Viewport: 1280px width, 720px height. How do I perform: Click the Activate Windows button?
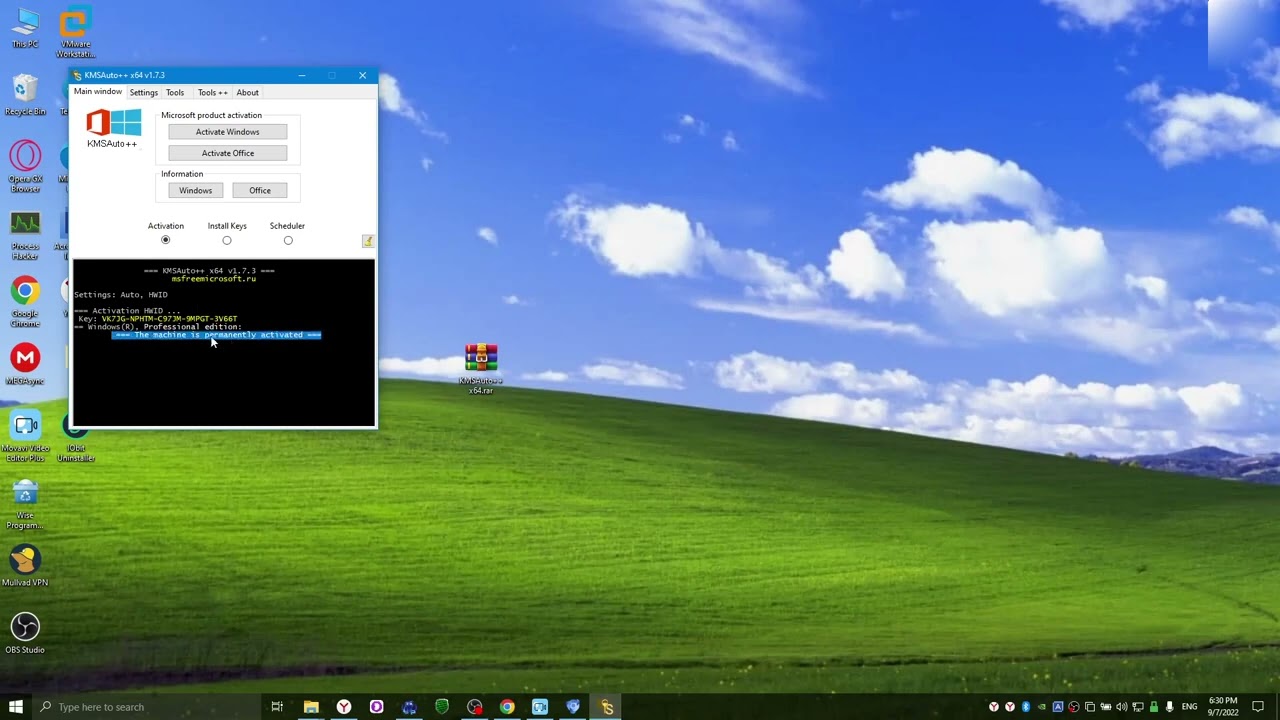click(x=228, y=132)
